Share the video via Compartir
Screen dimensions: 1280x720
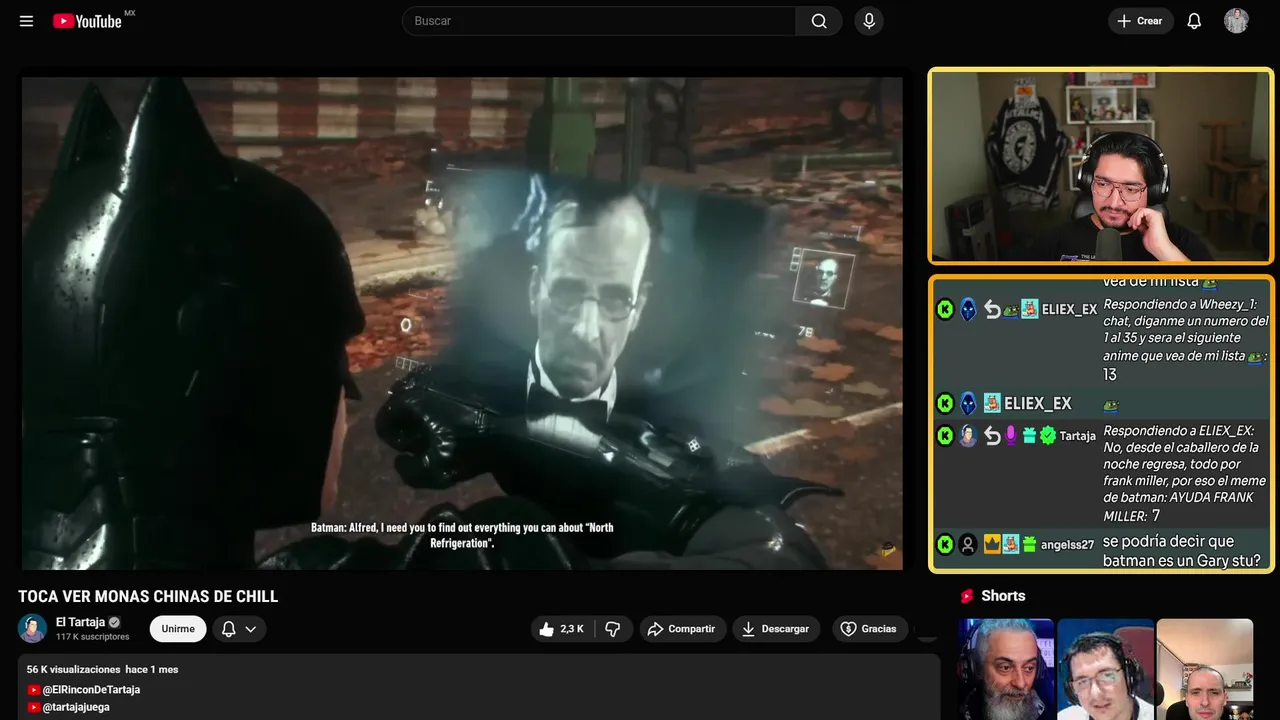(683, 629)
